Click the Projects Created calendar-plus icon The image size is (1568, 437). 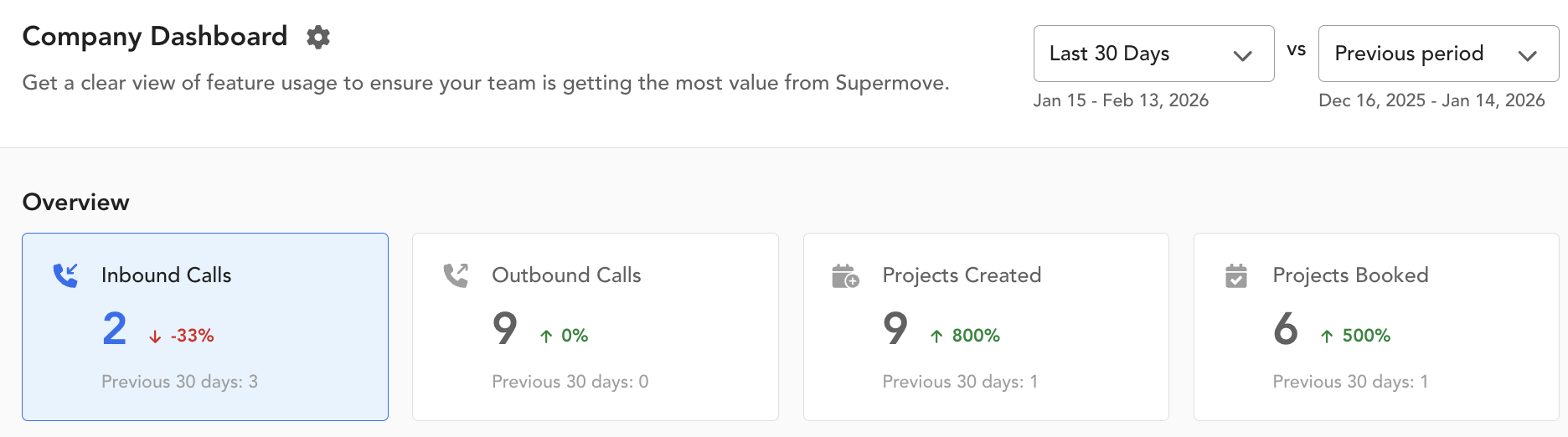tap(845, 275)
